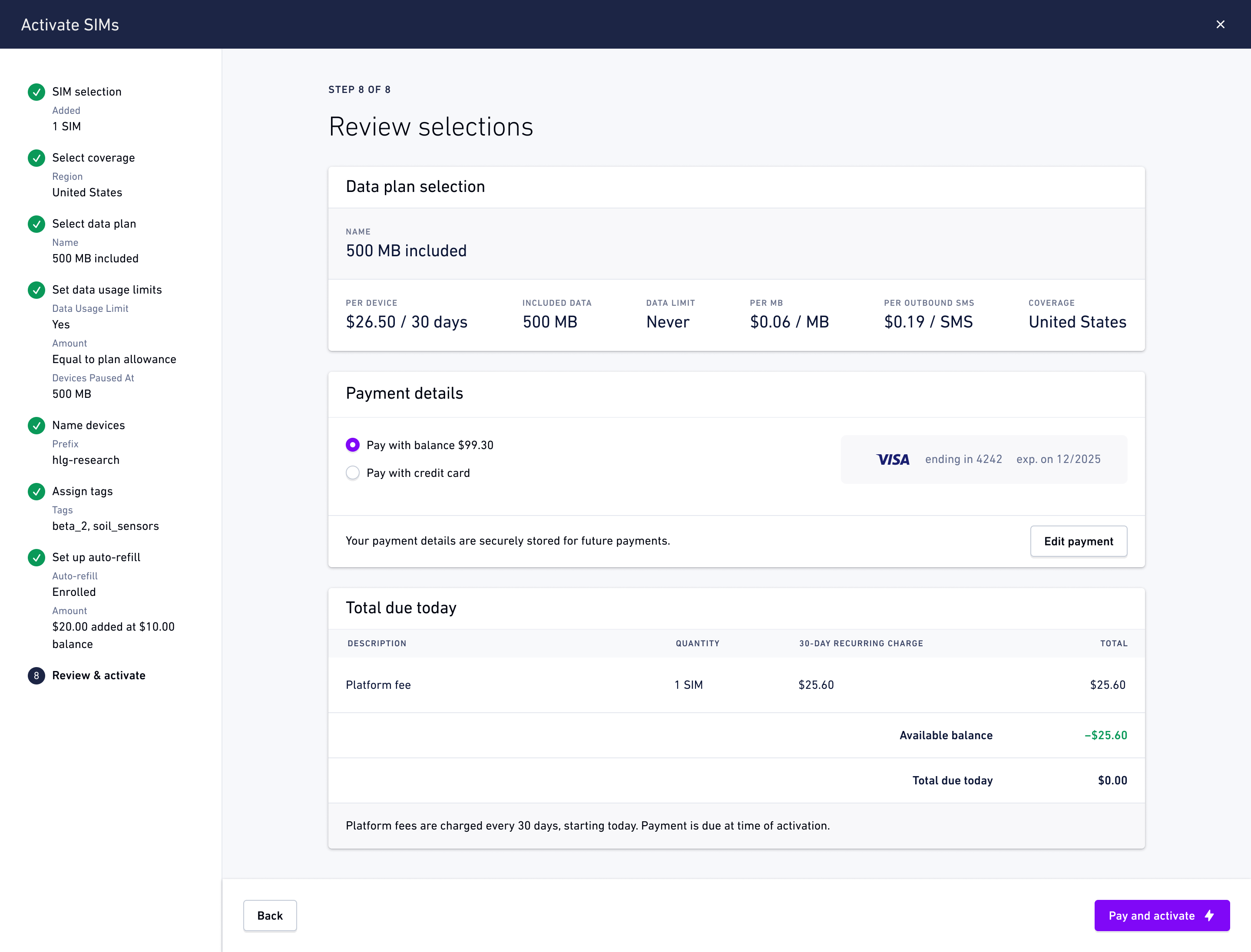Go Back to the previous step
The width and height of the screenshot is (1251, 952).
(x=270, y=915)
